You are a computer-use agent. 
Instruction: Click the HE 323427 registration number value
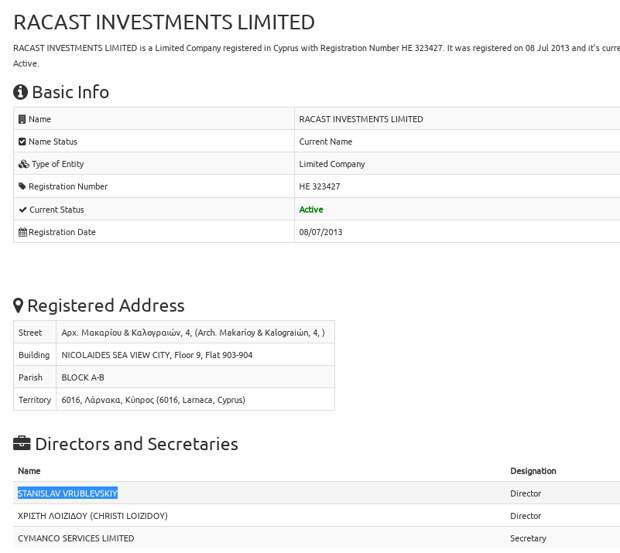pyautogui.click(x=319, y=187)
